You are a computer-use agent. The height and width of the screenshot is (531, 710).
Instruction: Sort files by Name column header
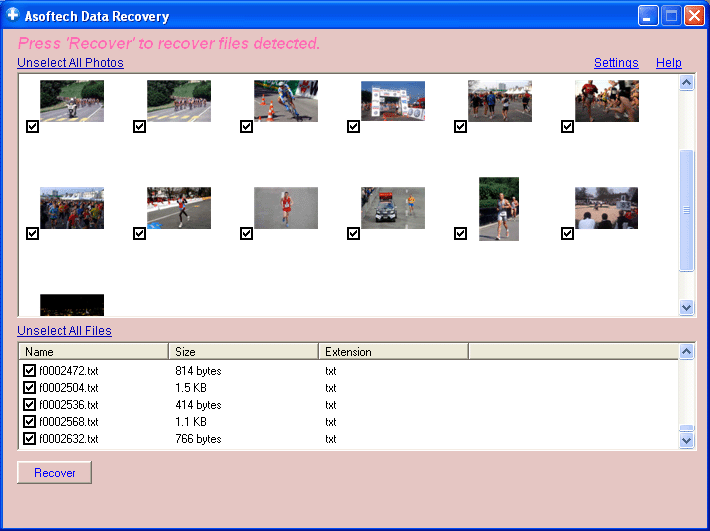(x=93, y=352)
